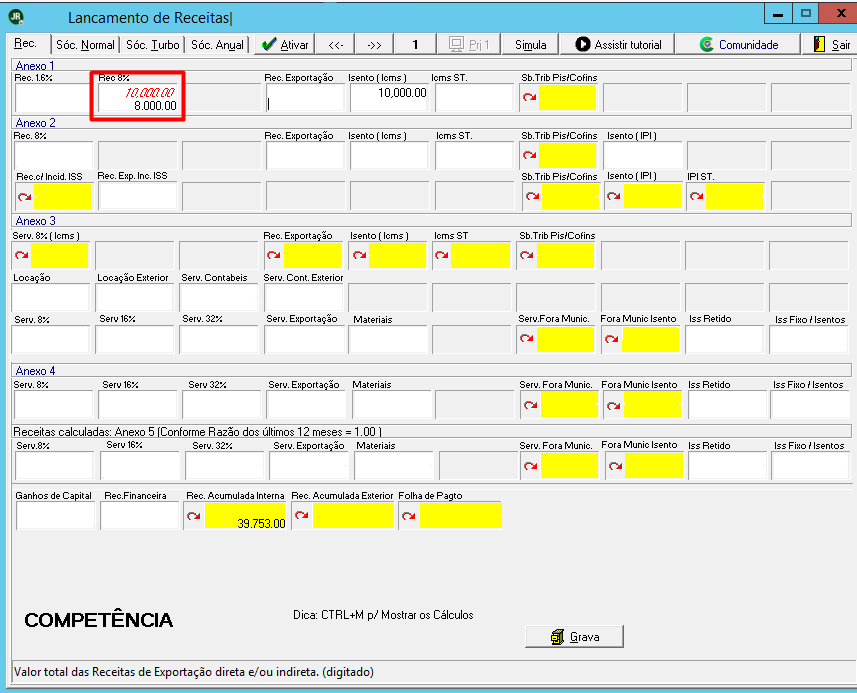Open the Comunidade link in toolbar

pyautogui.click(x=738, y=44)
